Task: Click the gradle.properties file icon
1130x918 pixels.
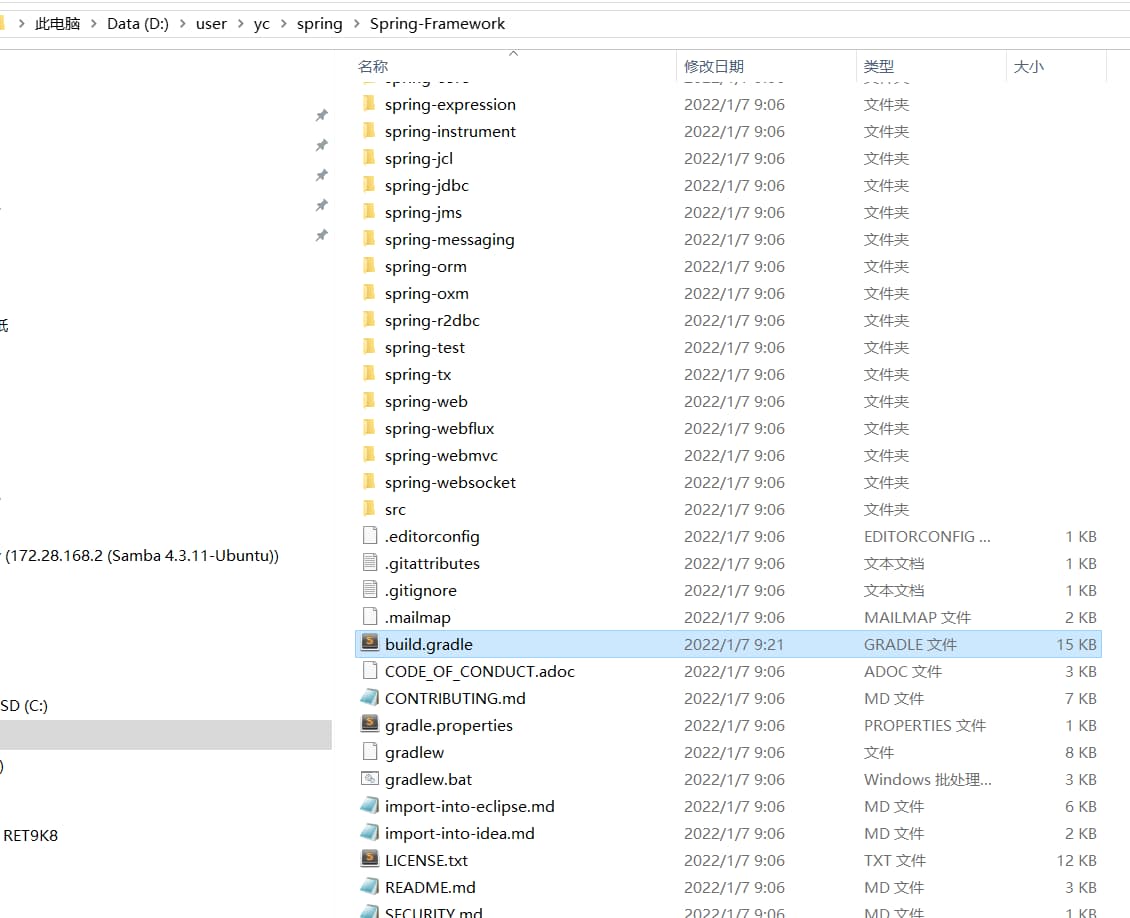Action: pos(370,723)
